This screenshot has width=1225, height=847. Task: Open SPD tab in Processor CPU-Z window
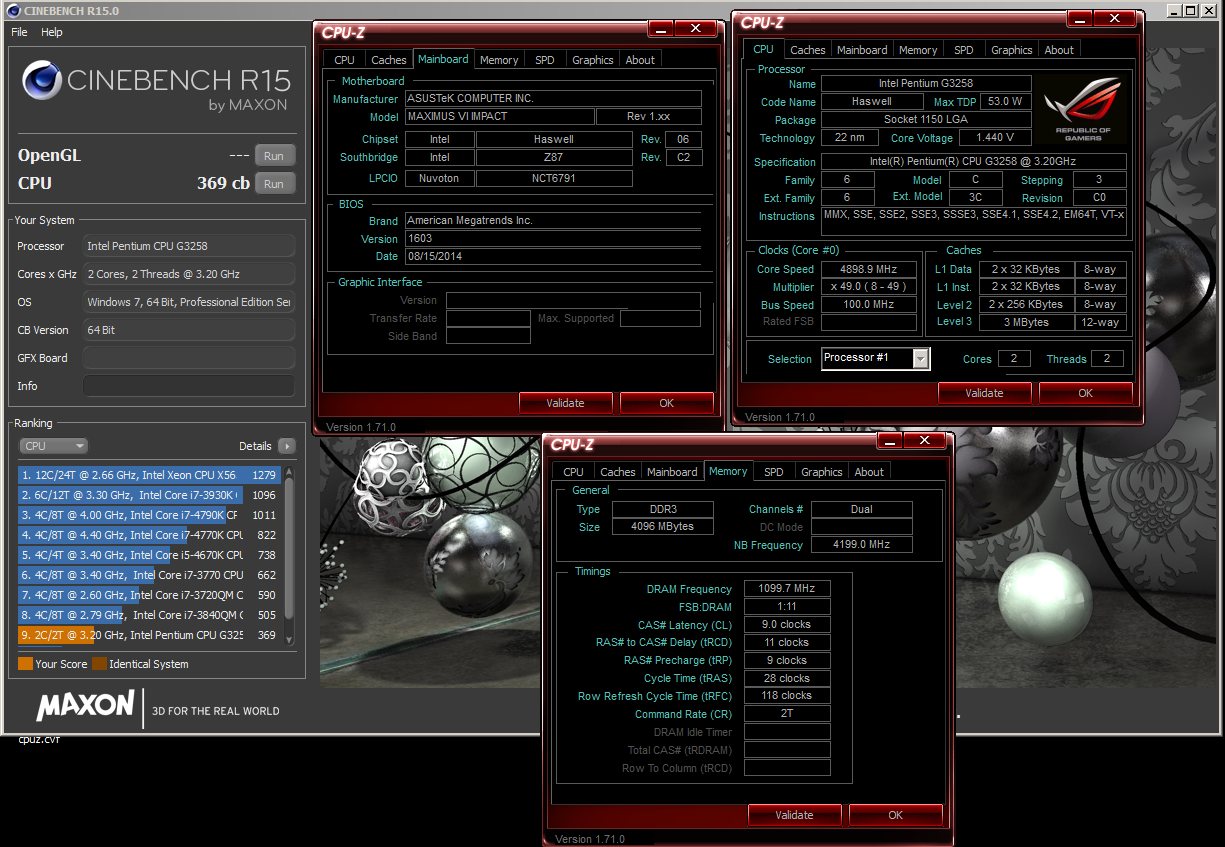[963, 50]
